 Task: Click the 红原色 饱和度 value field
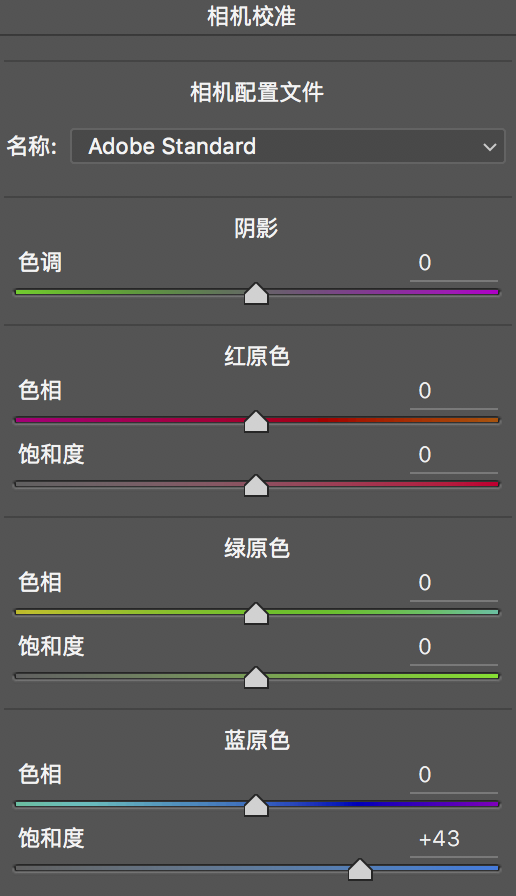point(454,455)
